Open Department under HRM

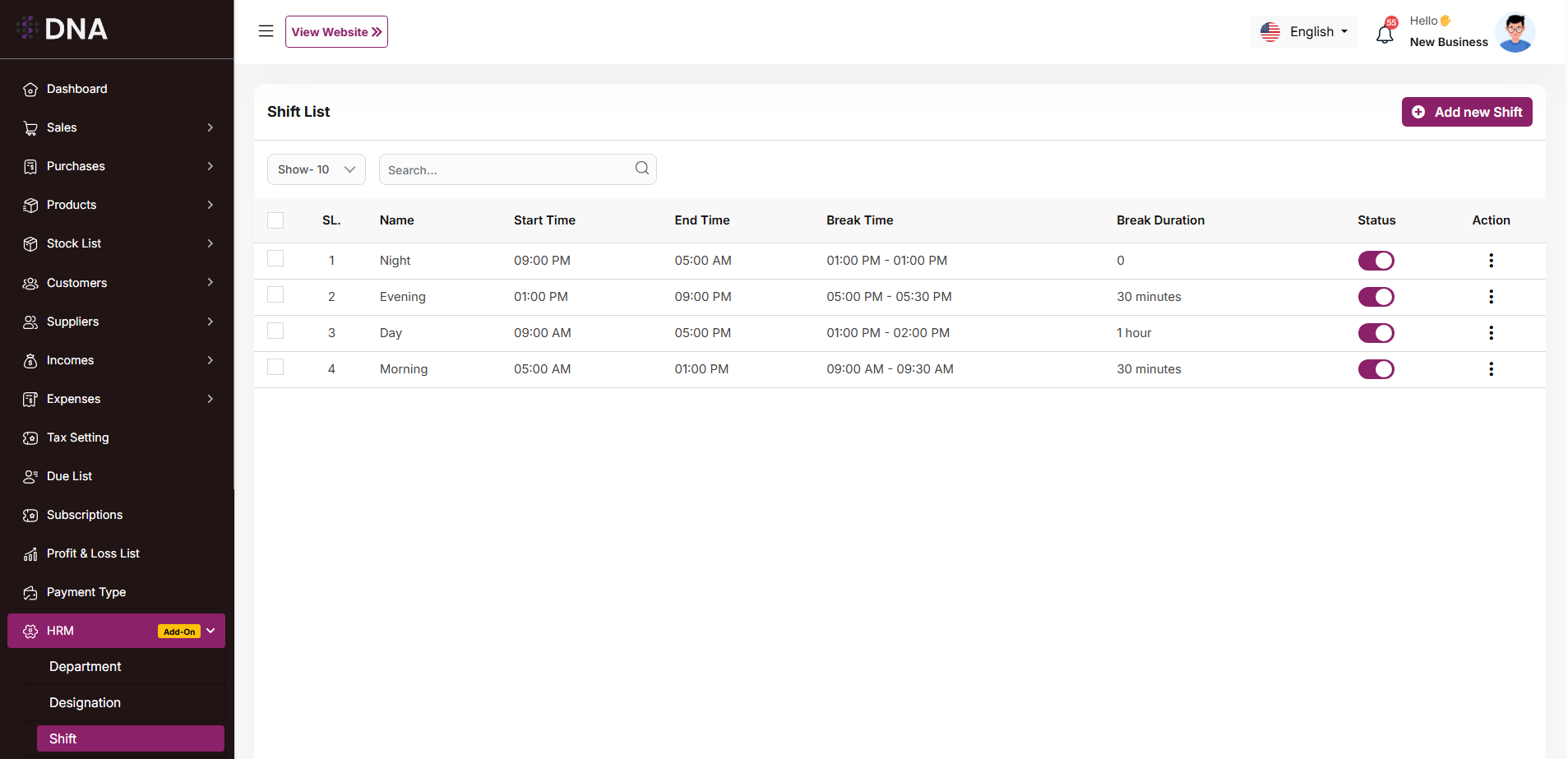point(85,667)
